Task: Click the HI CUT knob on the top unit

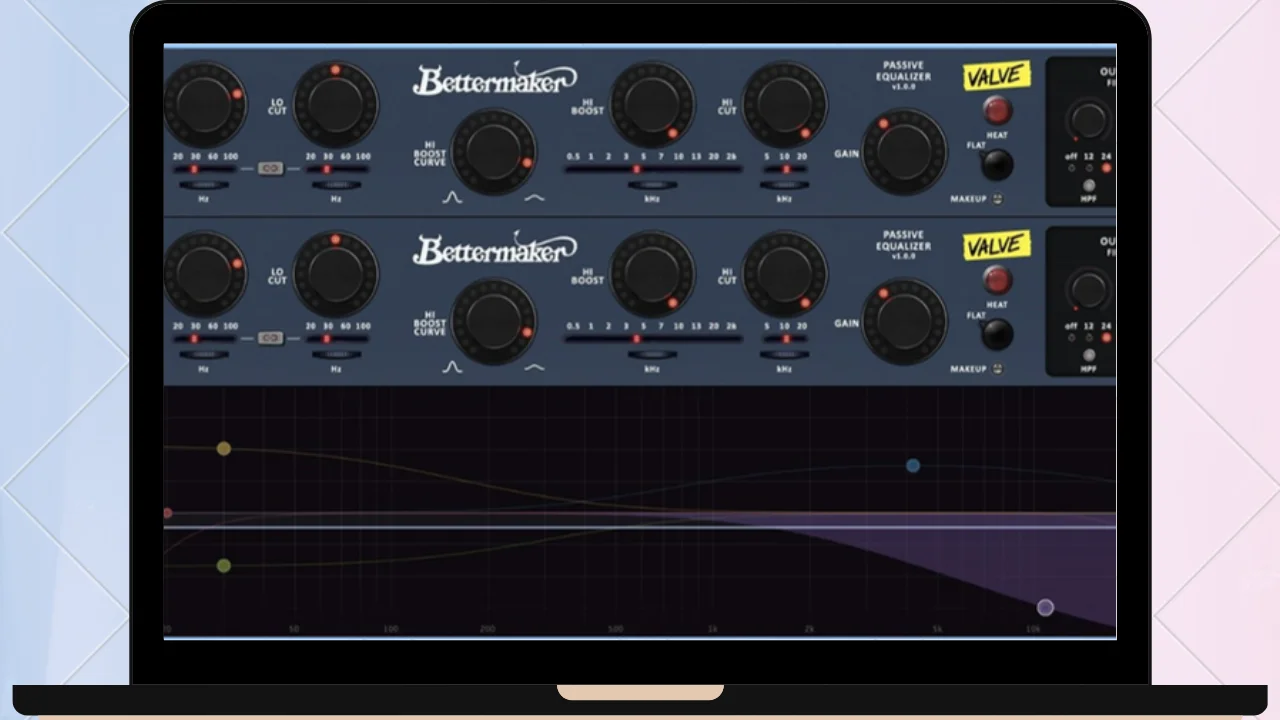Action: 785,105
